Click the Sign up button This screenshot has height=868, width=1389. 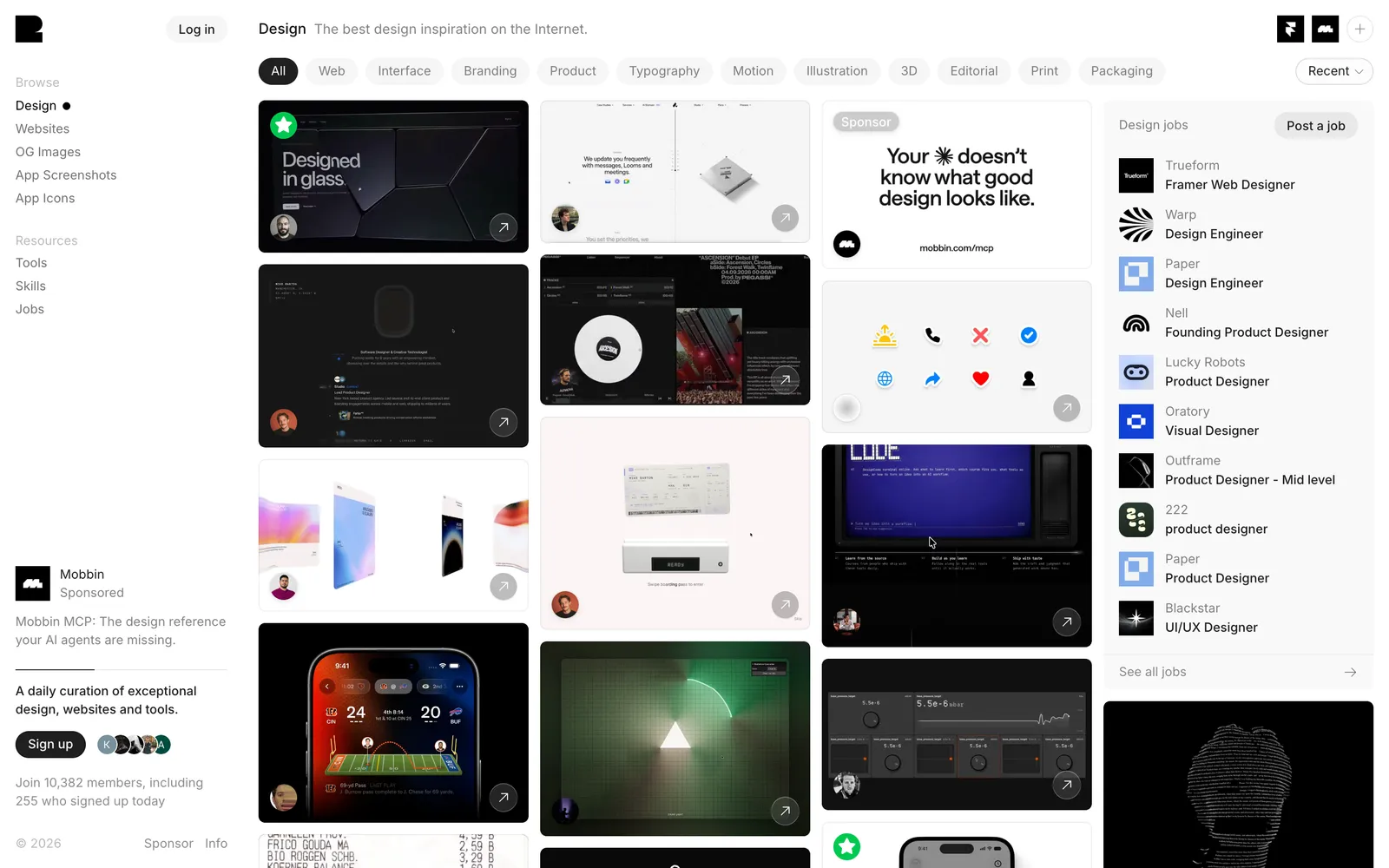(x=50, y=745)
